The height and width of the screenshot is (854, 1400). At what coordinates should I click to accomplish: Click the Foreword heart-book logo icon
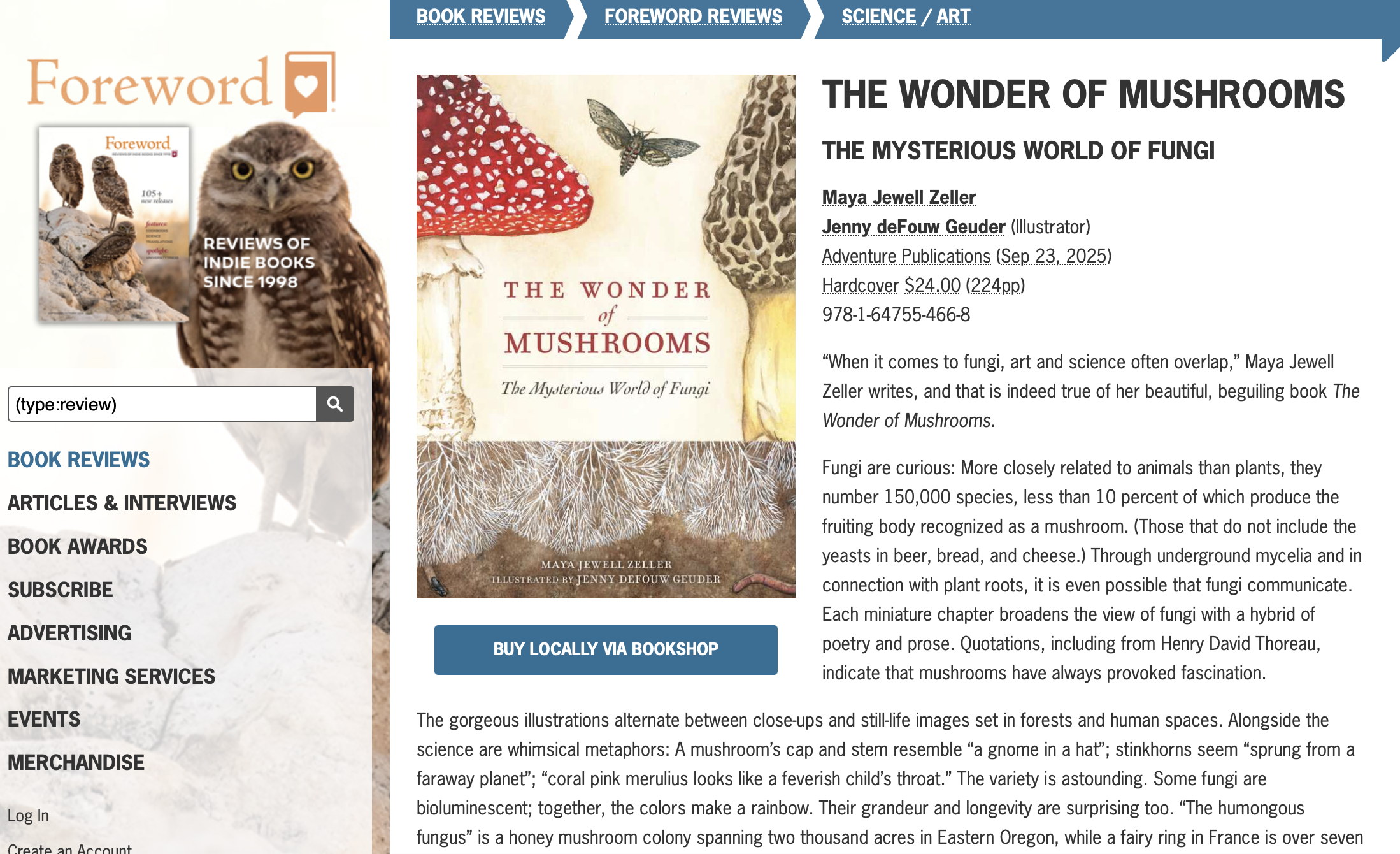point(310,83)
